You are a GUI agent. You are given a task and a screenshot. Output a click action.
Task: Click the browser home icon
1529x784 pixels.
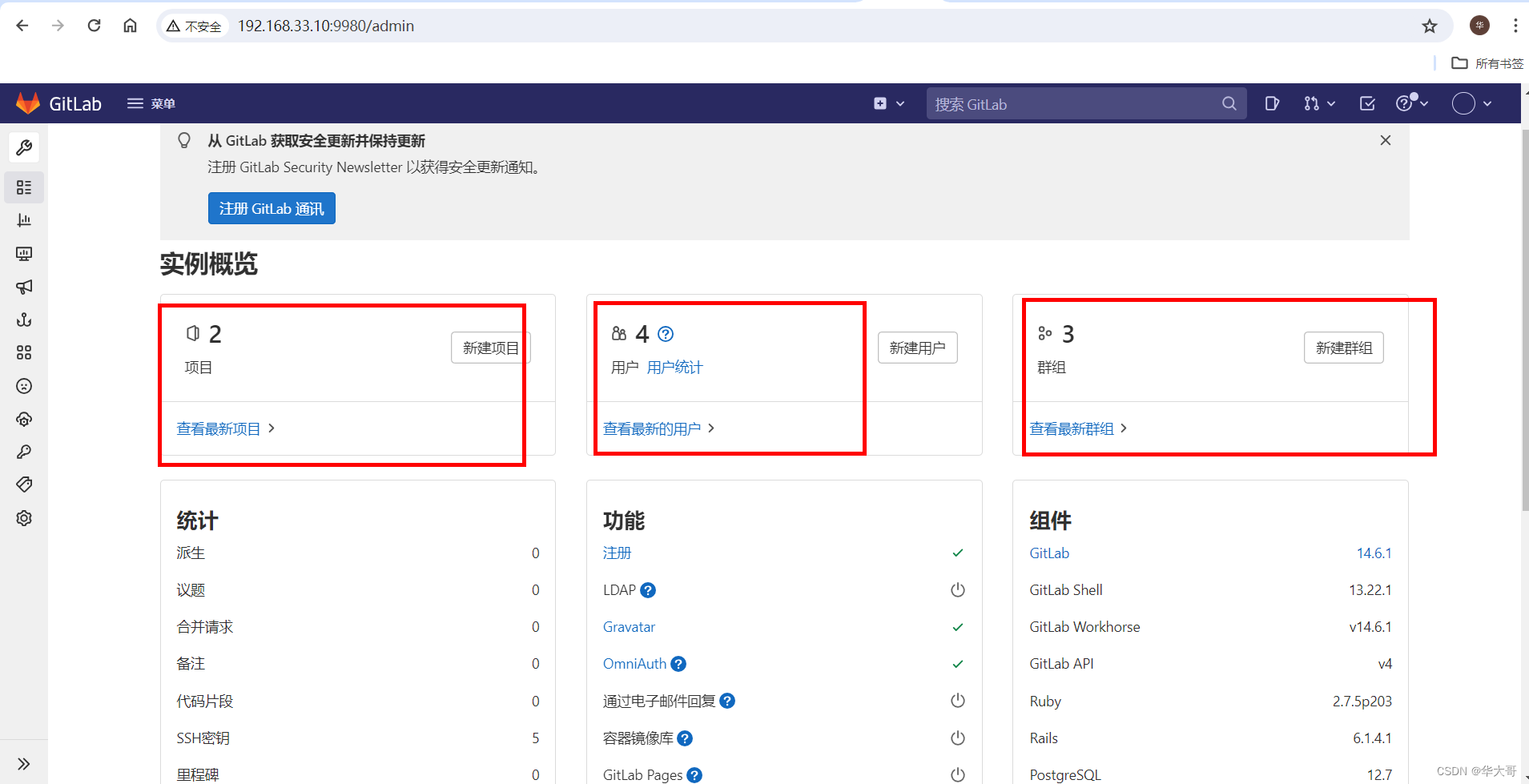130,26
